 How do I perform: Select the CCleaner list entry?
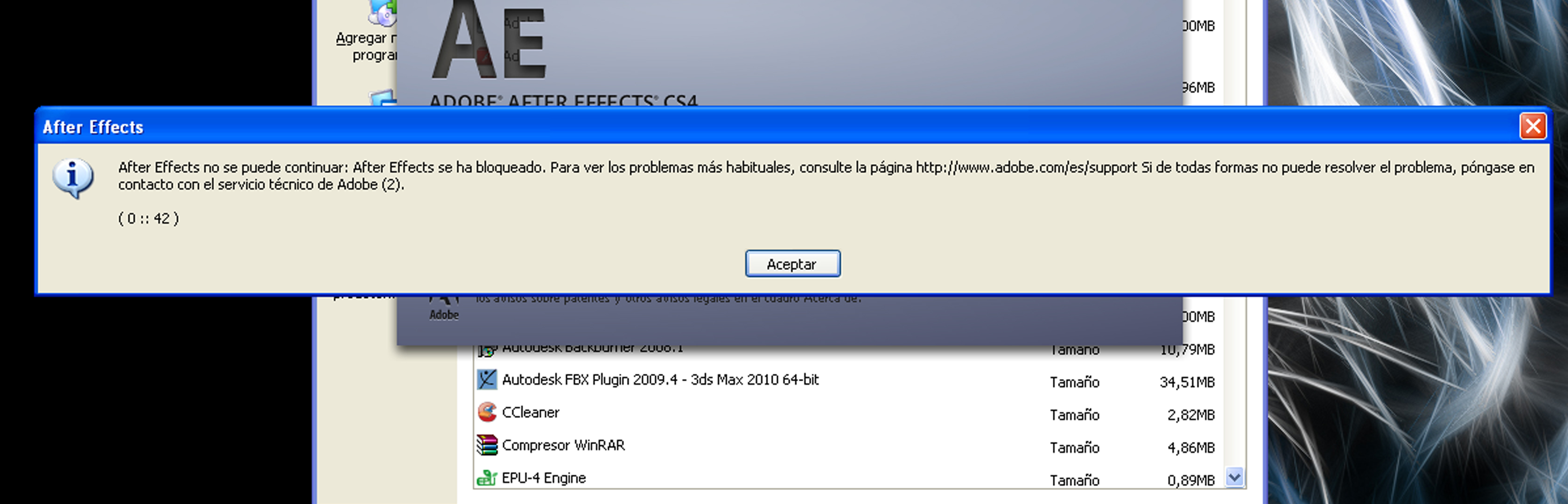(x=530, y=413)
